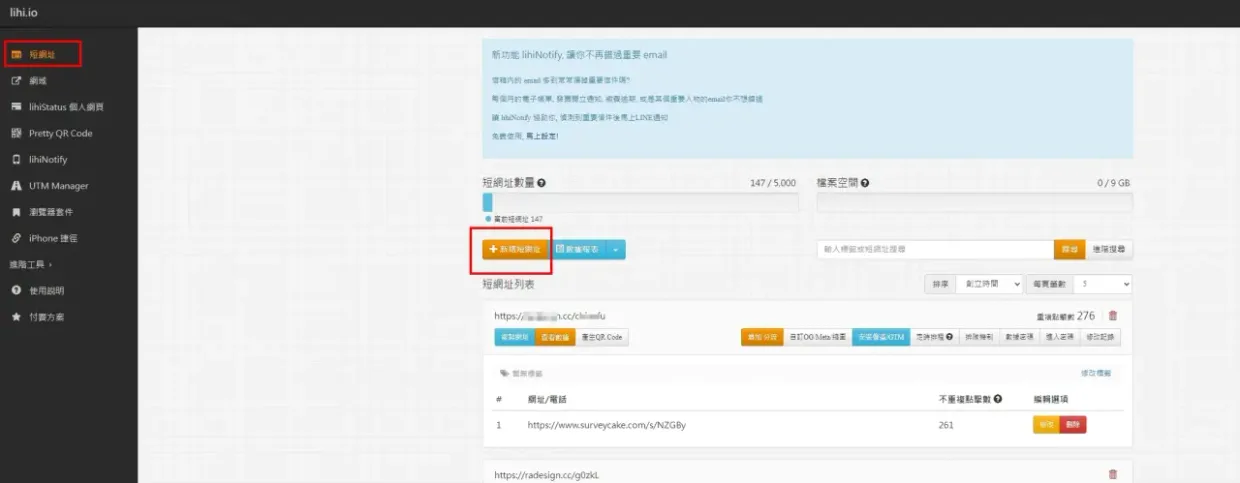Click the 147 / 5,000 quota text
Viewport: 1240px width, 483px height.
tap(773, 184)
